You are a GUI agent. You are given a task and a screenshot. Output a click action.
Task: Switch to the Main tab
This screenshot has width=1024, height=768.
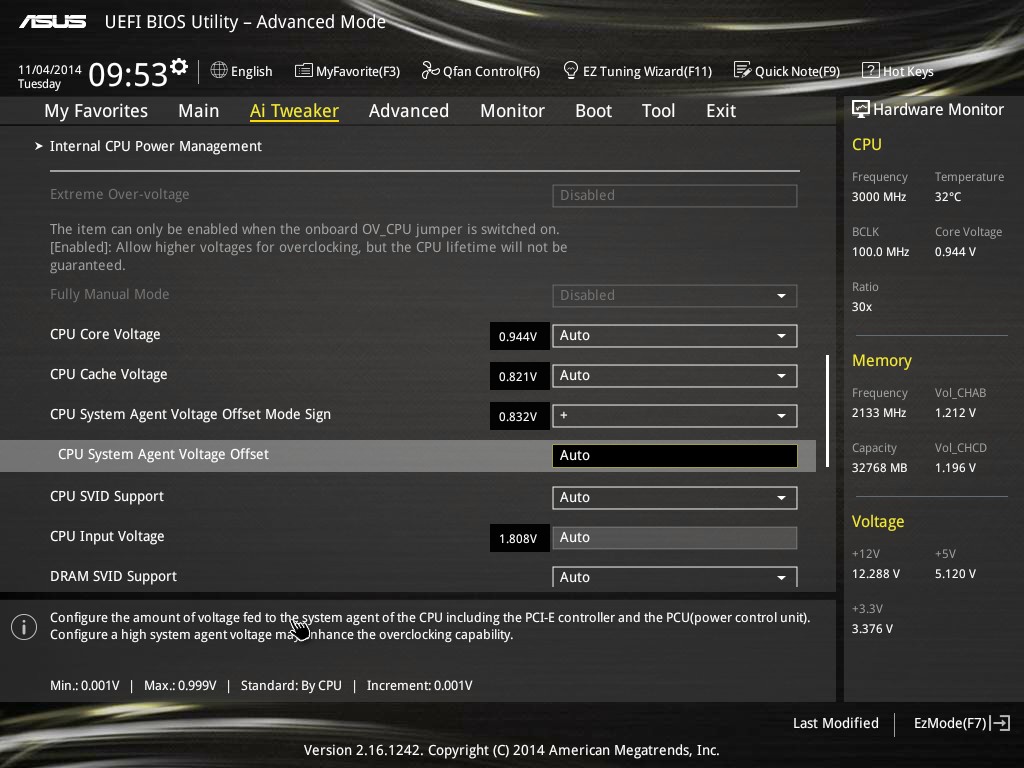tap(199, 111)
